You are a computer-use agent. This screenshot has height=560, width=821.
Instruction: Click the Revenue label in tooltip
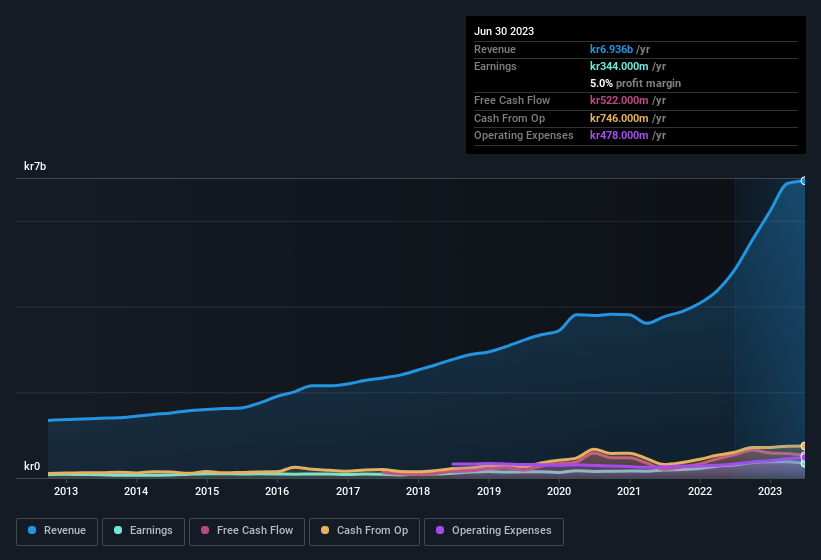pyautogui.click(x=495, y=49)
